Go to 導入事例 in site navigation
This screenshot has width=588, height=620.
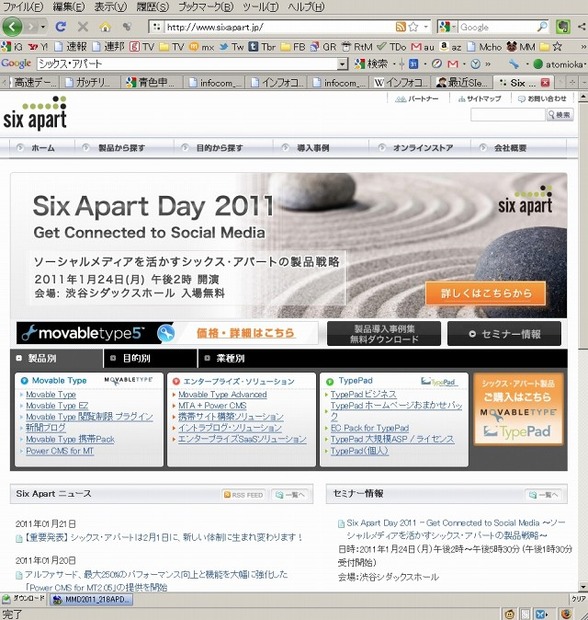[313, 148]
